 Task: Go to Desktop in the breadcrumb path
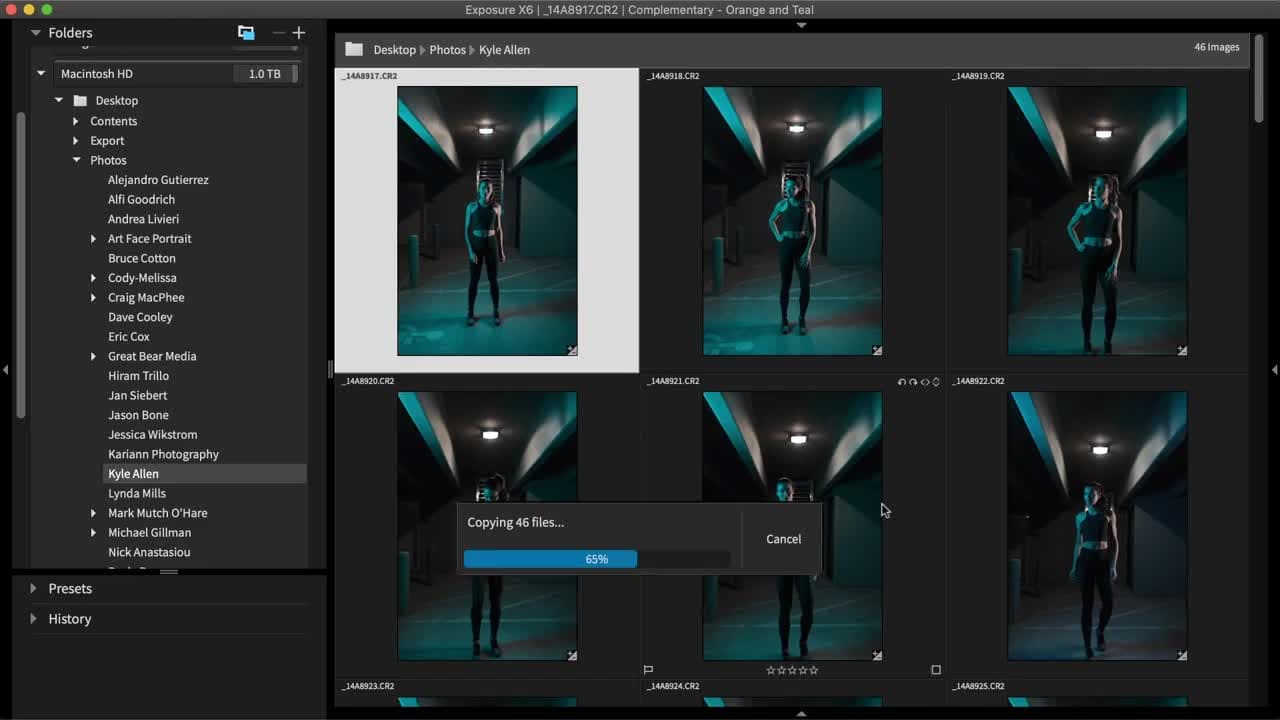tap(394, 50)
